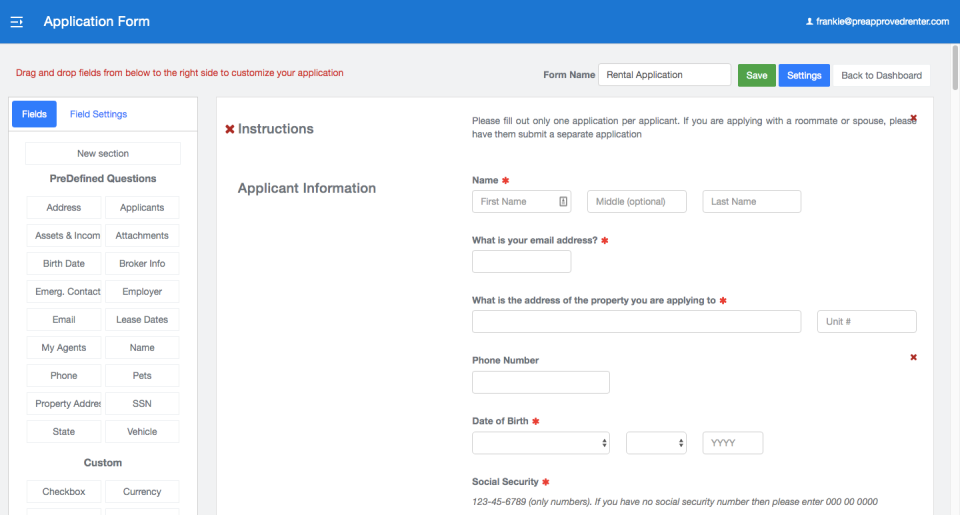Click the autofill icon in First Name
The width and height of the screenshot is (960, 515).
563,201
